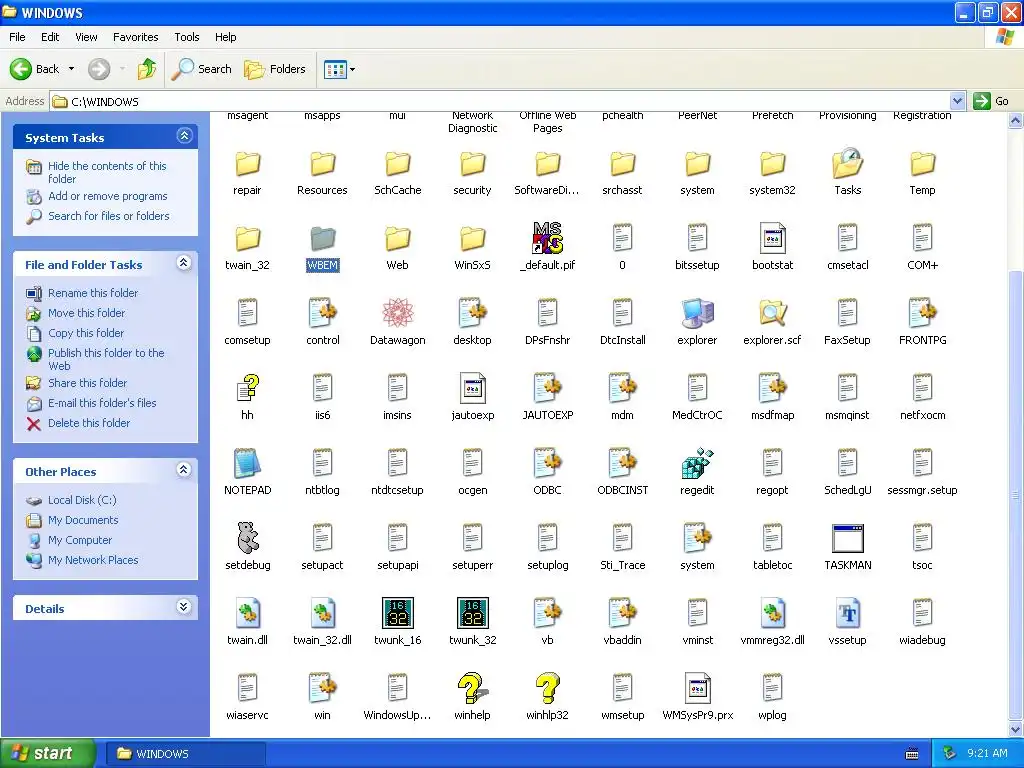
Task: Click Hide the contents of this folder
Action: pyautogui.click(x=107, y=172)
